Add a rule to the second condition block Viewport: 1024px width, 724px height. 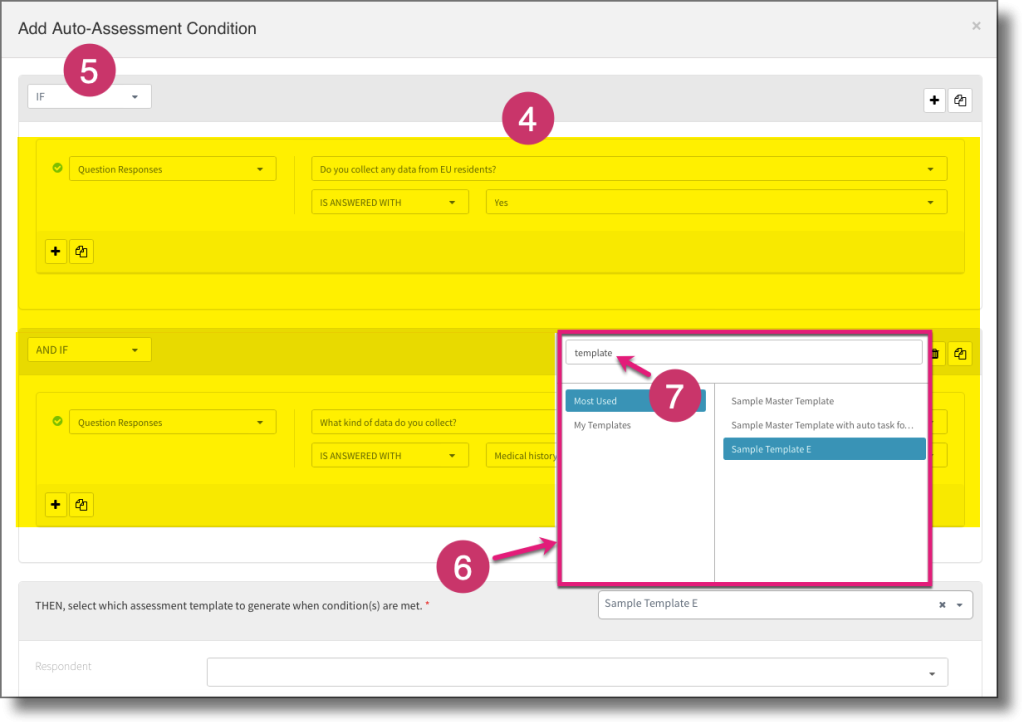pos(55,504)
